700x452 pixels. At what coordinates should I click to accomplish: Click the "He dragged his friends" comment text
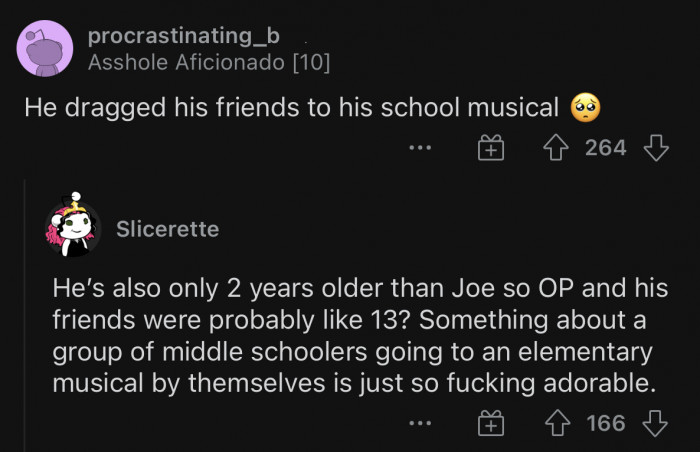click(x=290, y=108)
